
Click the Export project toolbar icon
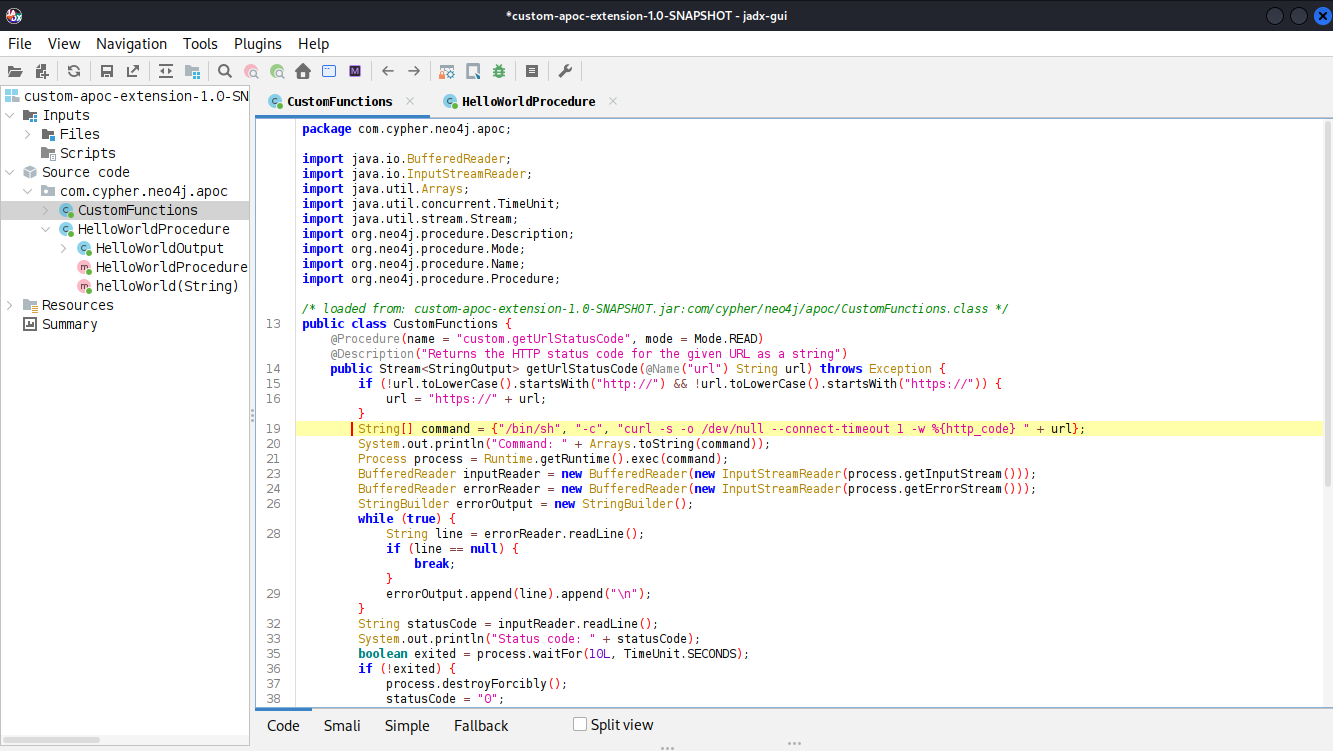point(133,71)
